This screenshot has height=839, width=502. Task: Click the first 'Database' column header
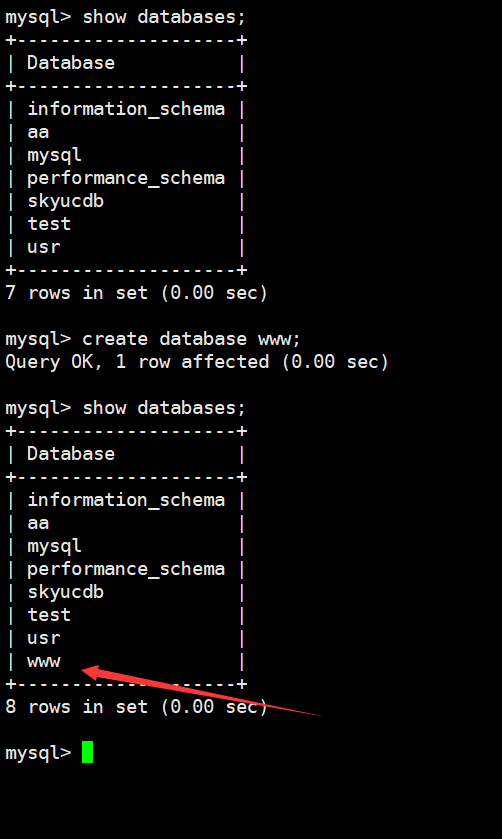coord(71,63)
